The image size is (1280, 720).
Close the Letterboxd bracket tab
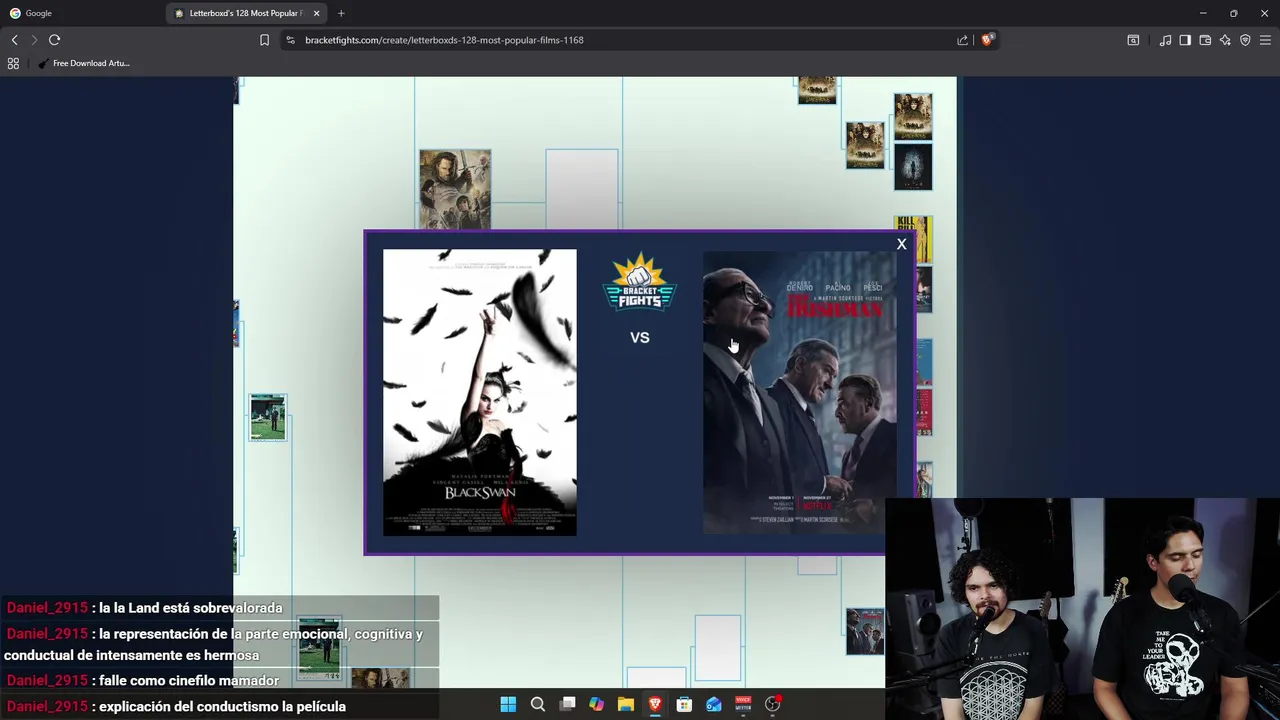click(317, 13)
